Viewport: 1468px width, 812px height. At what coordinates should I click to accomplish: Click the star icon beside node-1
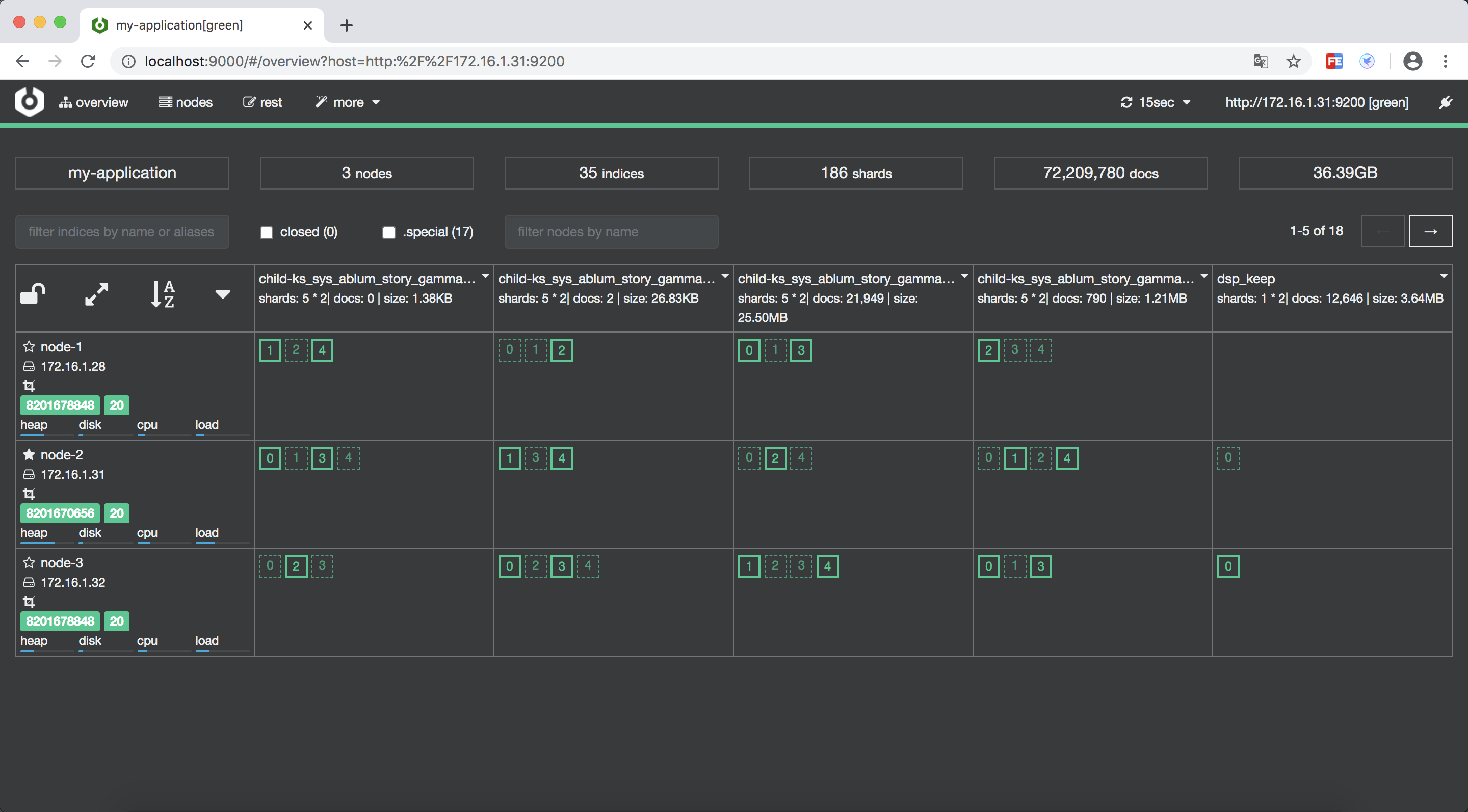coord(29,346)
